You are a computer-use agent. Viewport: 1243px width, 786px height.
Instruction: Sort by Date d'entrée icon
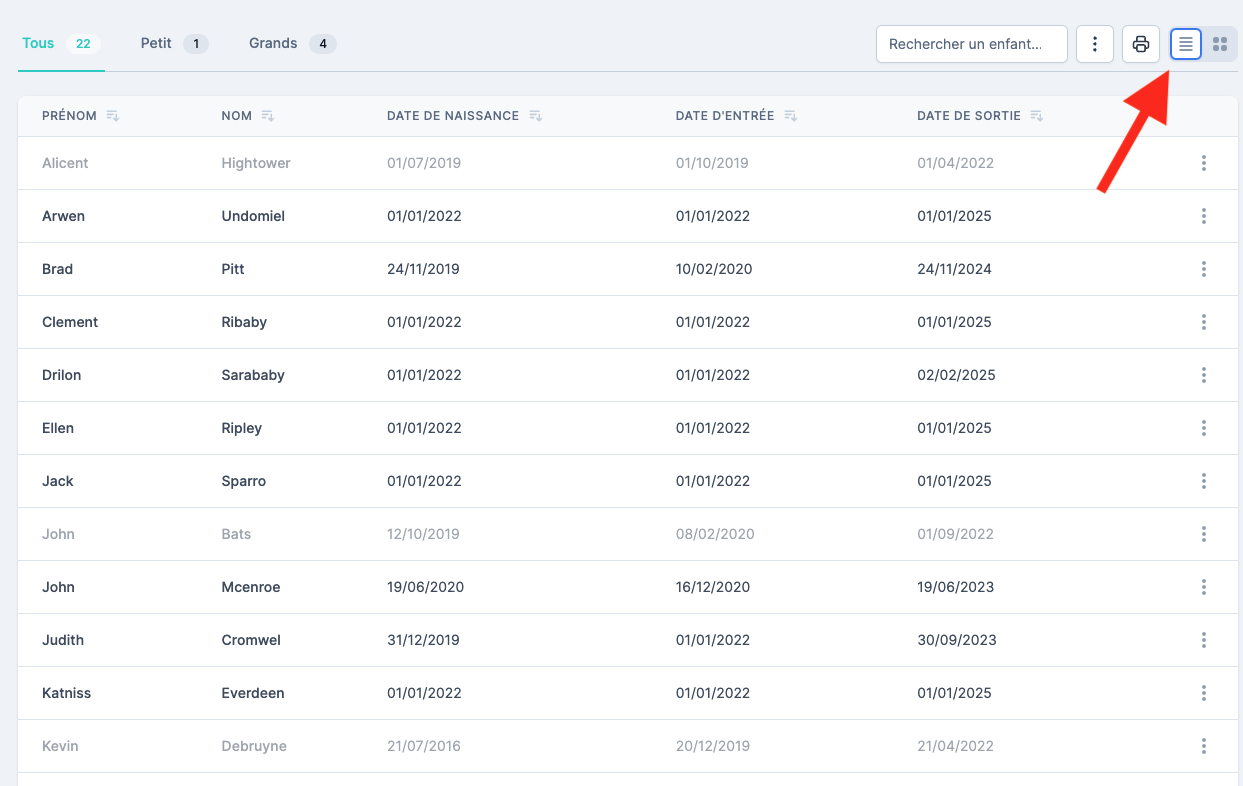coord(790,116)
